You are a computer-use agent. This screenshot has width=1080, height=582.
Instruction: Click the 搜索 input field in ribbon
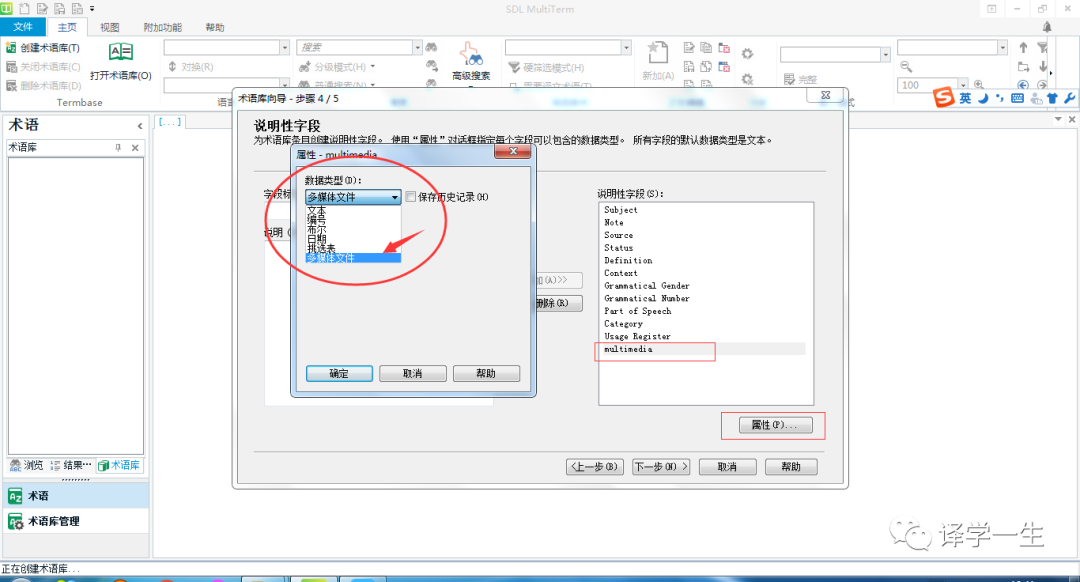pos(354,47)
